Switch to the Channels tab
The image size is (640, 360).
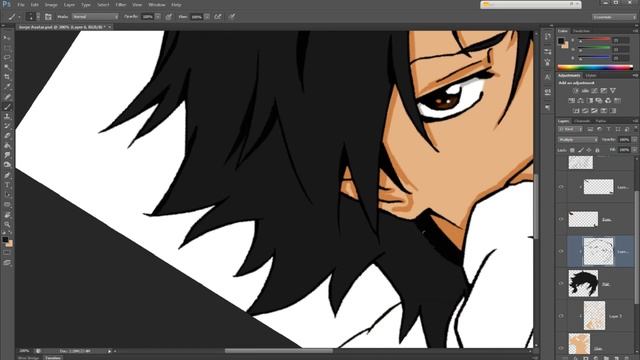point(582,121)
